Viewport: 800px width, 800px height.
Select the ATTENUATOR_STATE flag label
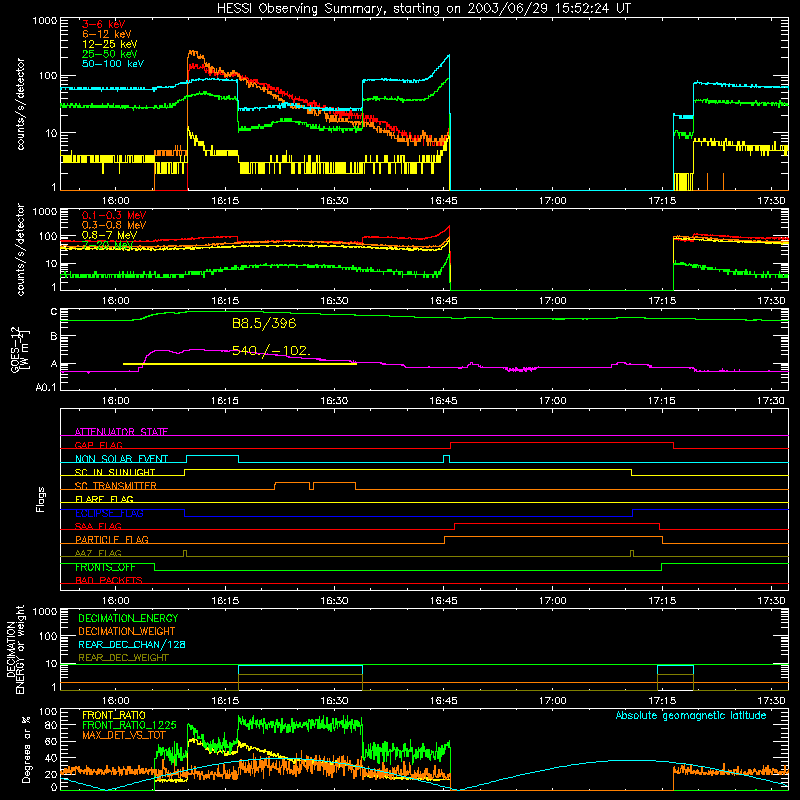click(x=121, y=432)
